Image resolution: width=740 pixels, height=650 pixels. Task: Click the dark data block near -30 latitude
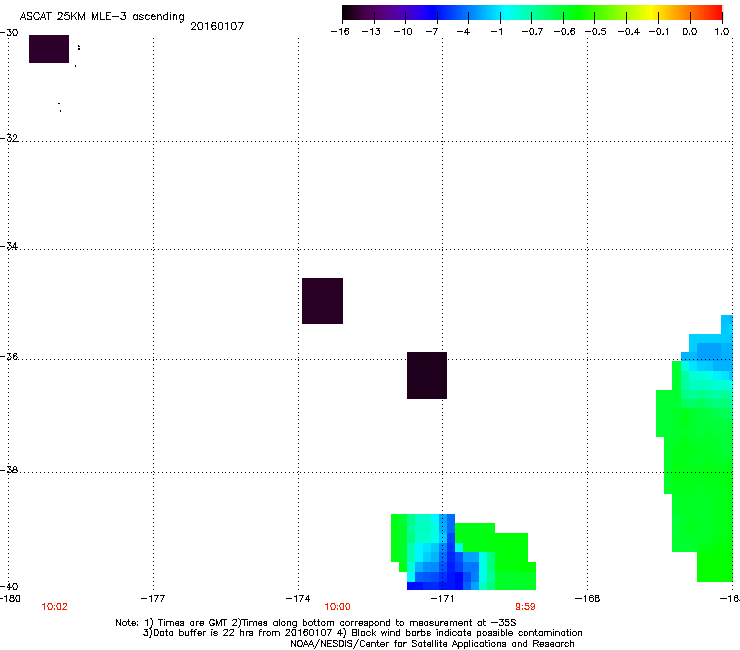(49, 49)
